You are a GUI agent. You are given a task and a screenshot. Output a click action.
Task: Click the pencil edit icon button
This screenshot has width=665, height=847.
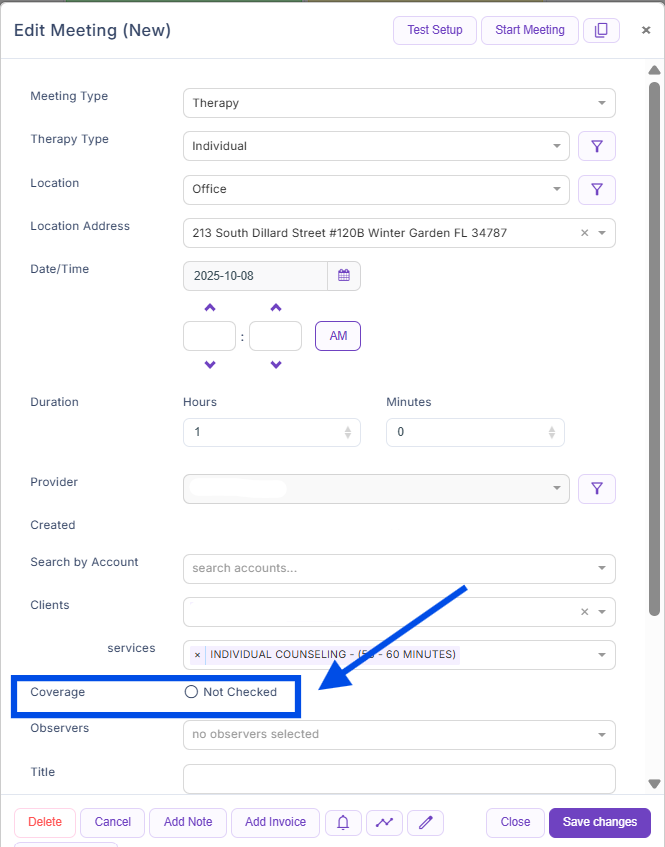point(426,822)
